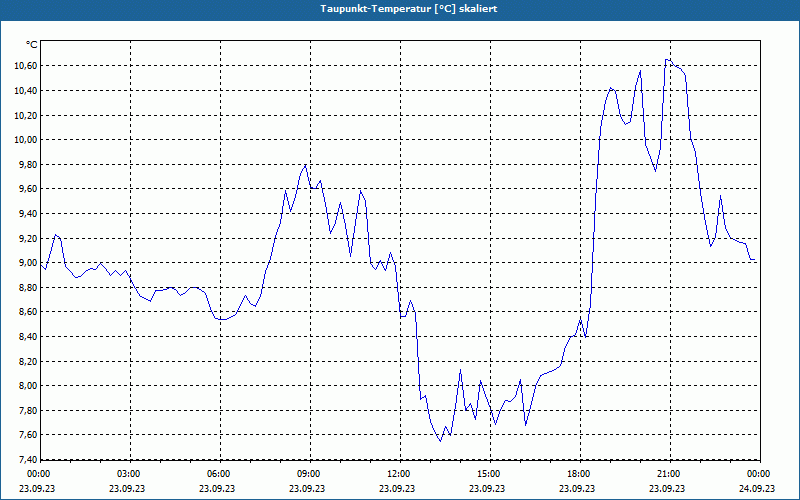The width and height of the screenshot is (800, 500).
Task: Click the °C unit label on the y-axis
Action: pyautogui.click(x=31, y=45)
